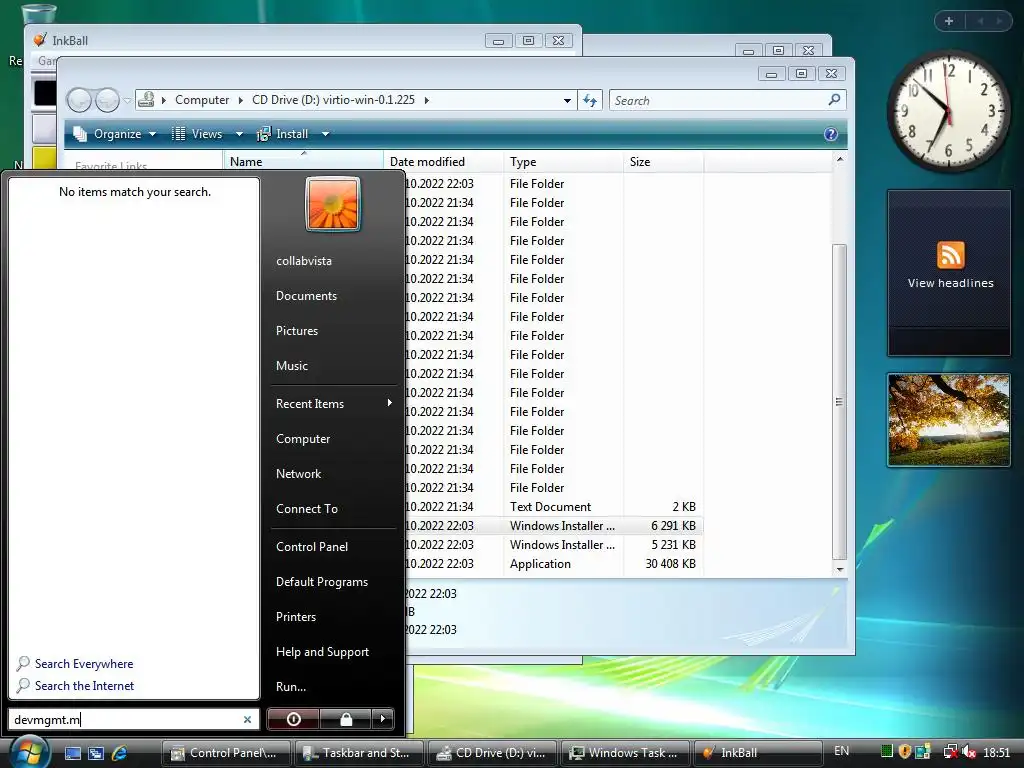Open the Organize dropdown menu
This screenshot has height=768, width=1024.
pos(115,134)
